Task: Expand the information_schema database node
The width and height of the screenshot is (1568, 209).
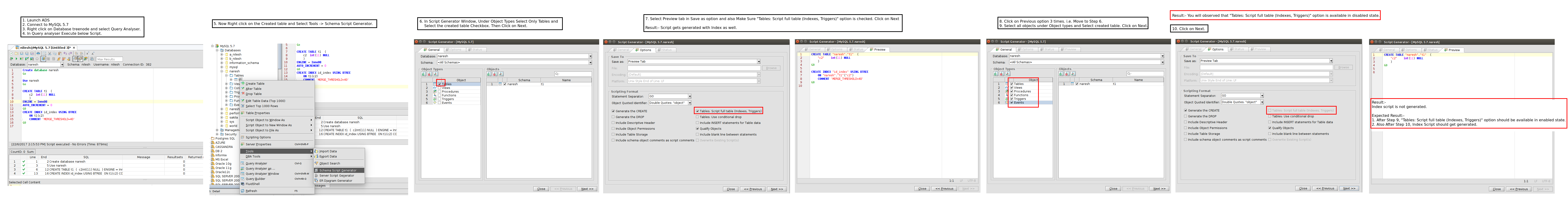Action: [x=222, y=63]
